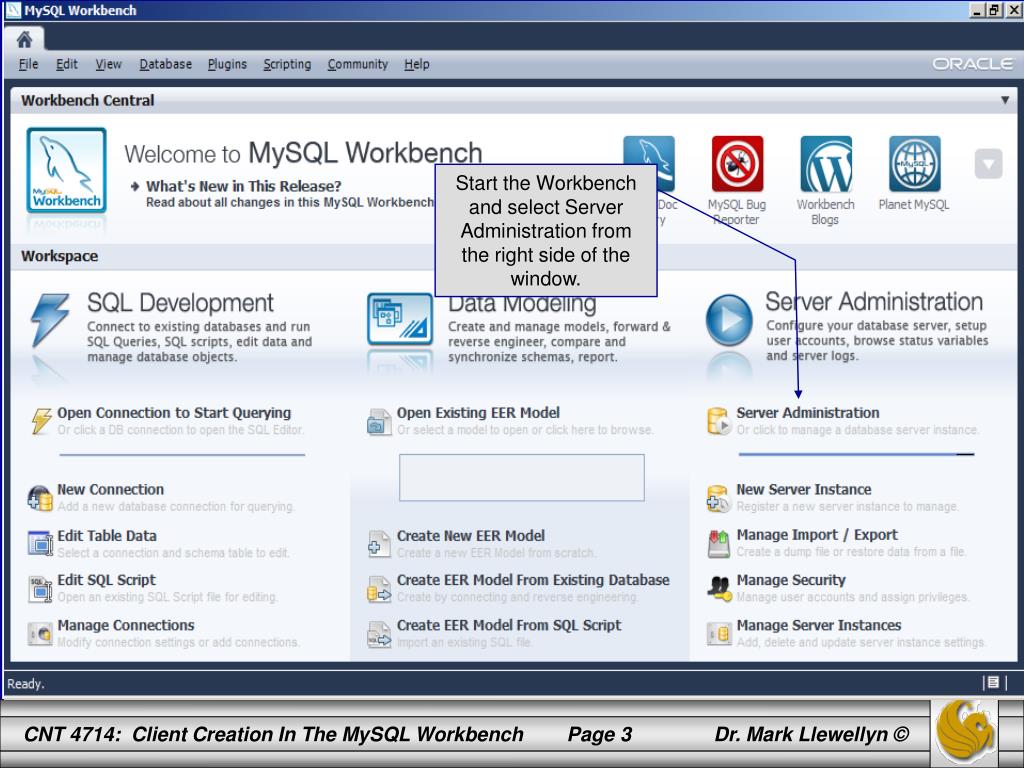The height and width of the screenshot is (768, 1024).
Task: Open the Community menu
Action: tap(358, 64)
